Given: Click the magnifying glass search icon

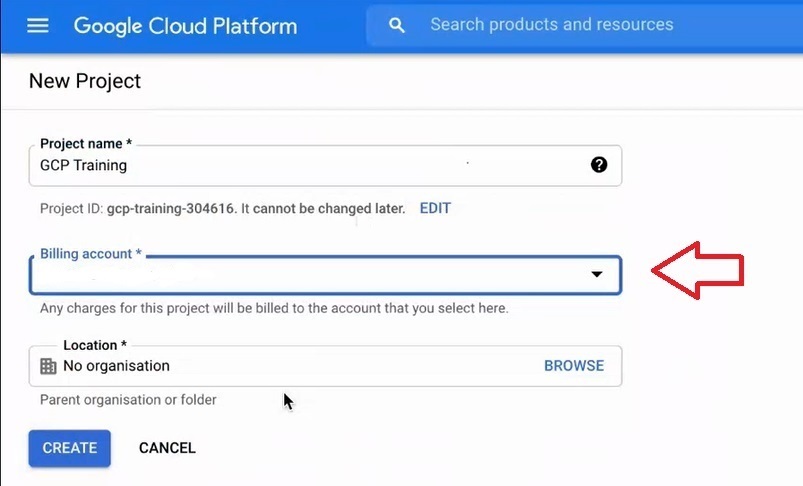Looking at the screenshot, I should [396, 25].
